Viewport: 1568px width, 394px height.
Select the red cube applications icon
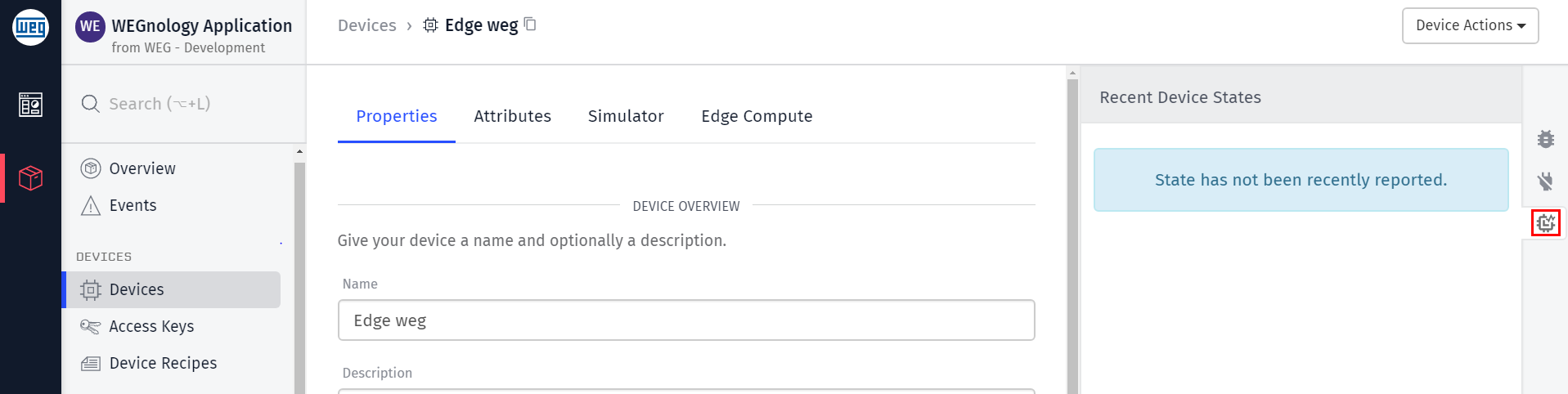click(31, 177)
